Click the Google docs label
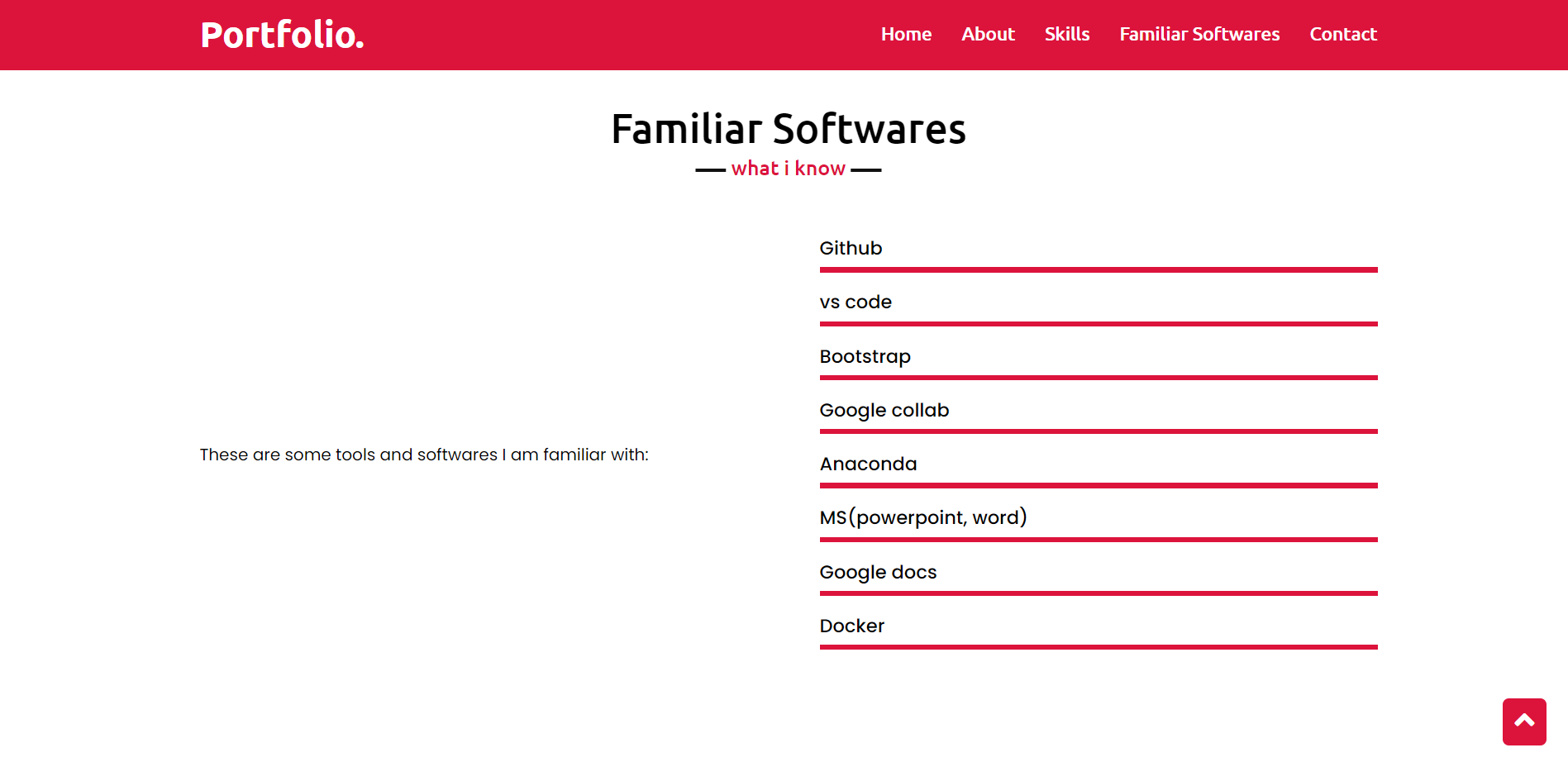The width and height of the screenshot is (1568, 762). coord(878,572)
